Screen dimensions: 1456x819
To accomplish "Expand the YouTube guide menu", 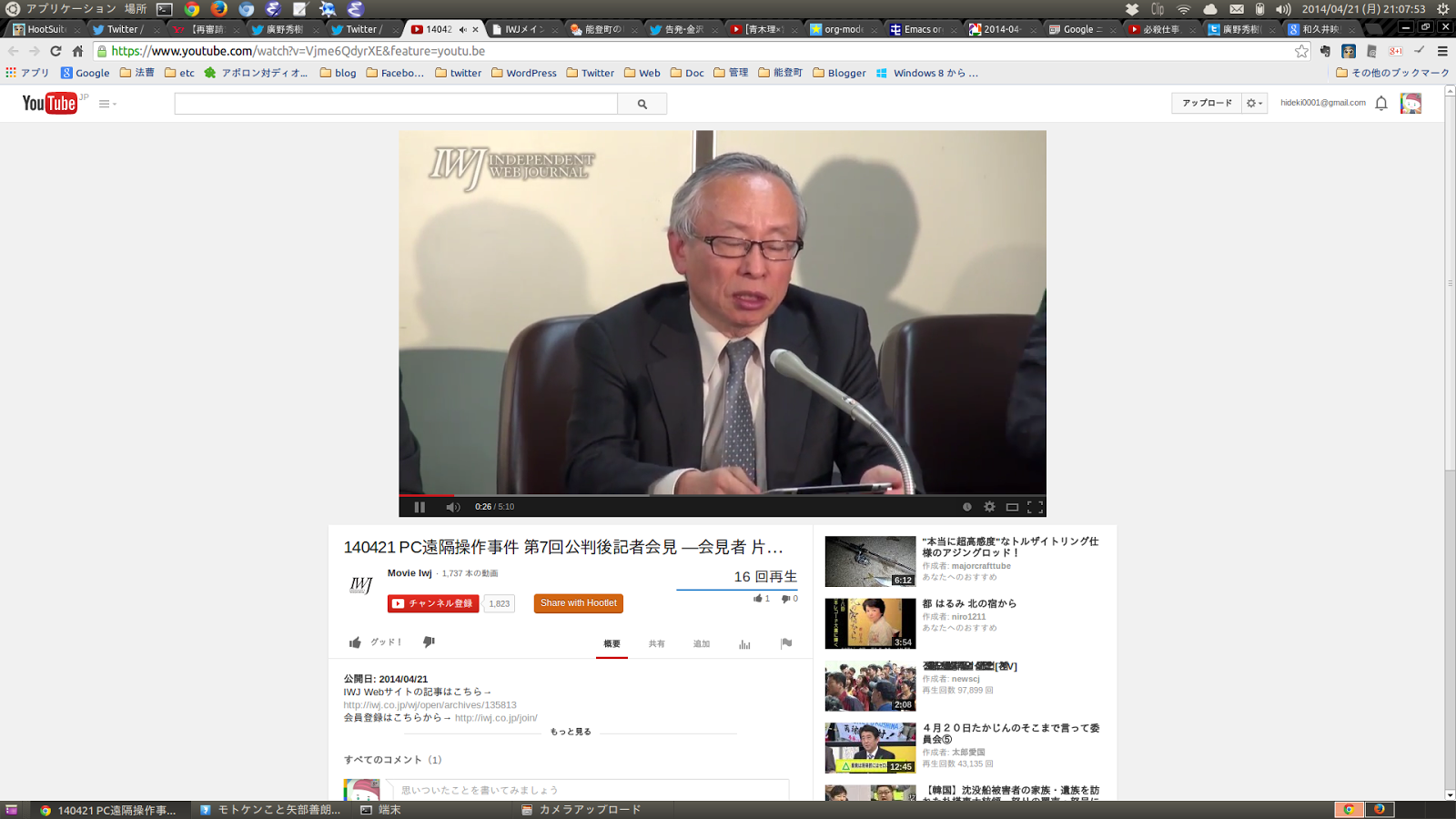I will tap(107, 104).
